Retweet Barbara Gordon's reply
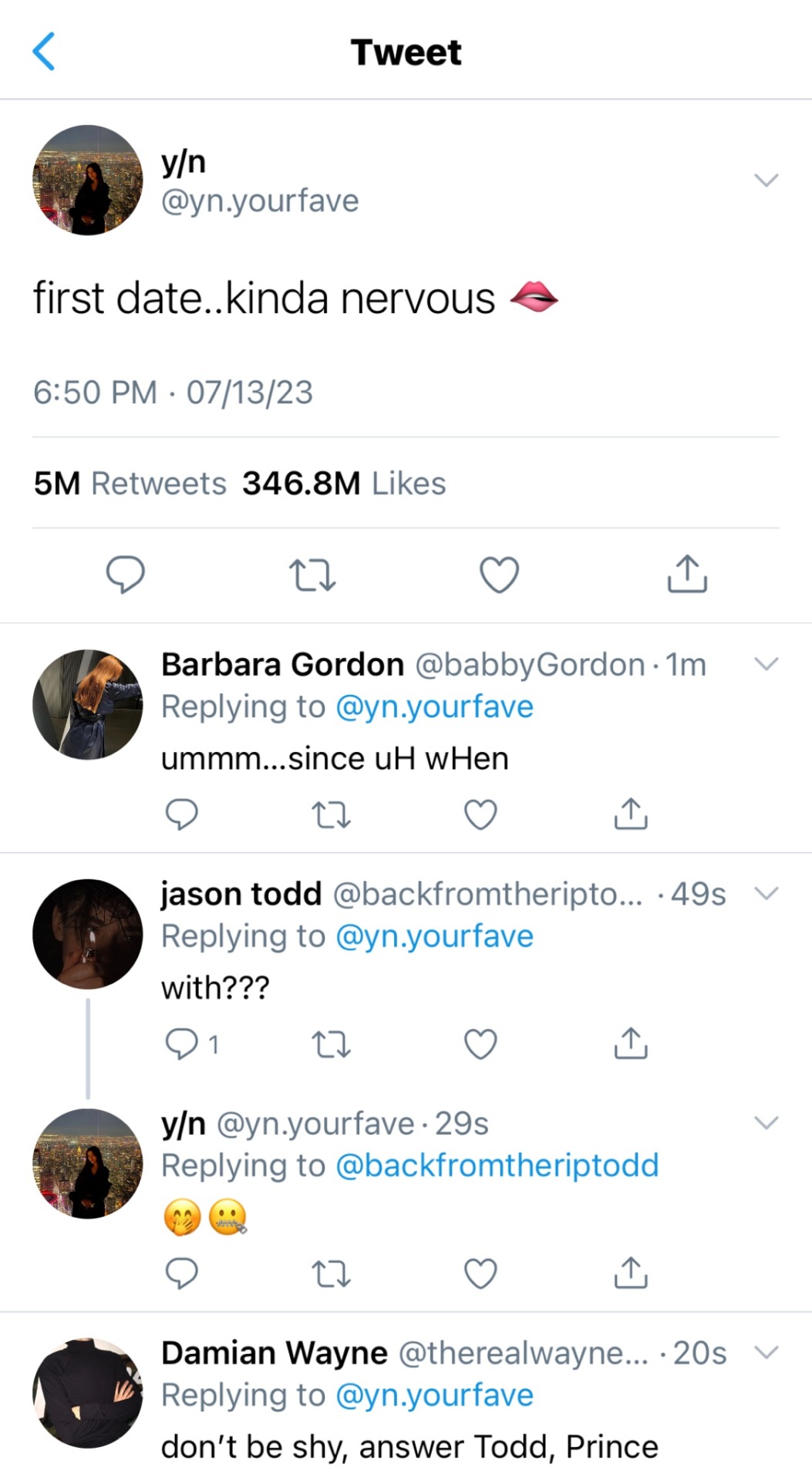The width and height of the screenshot is (812, 1481). pyautogui.click(x=331, y=815)
